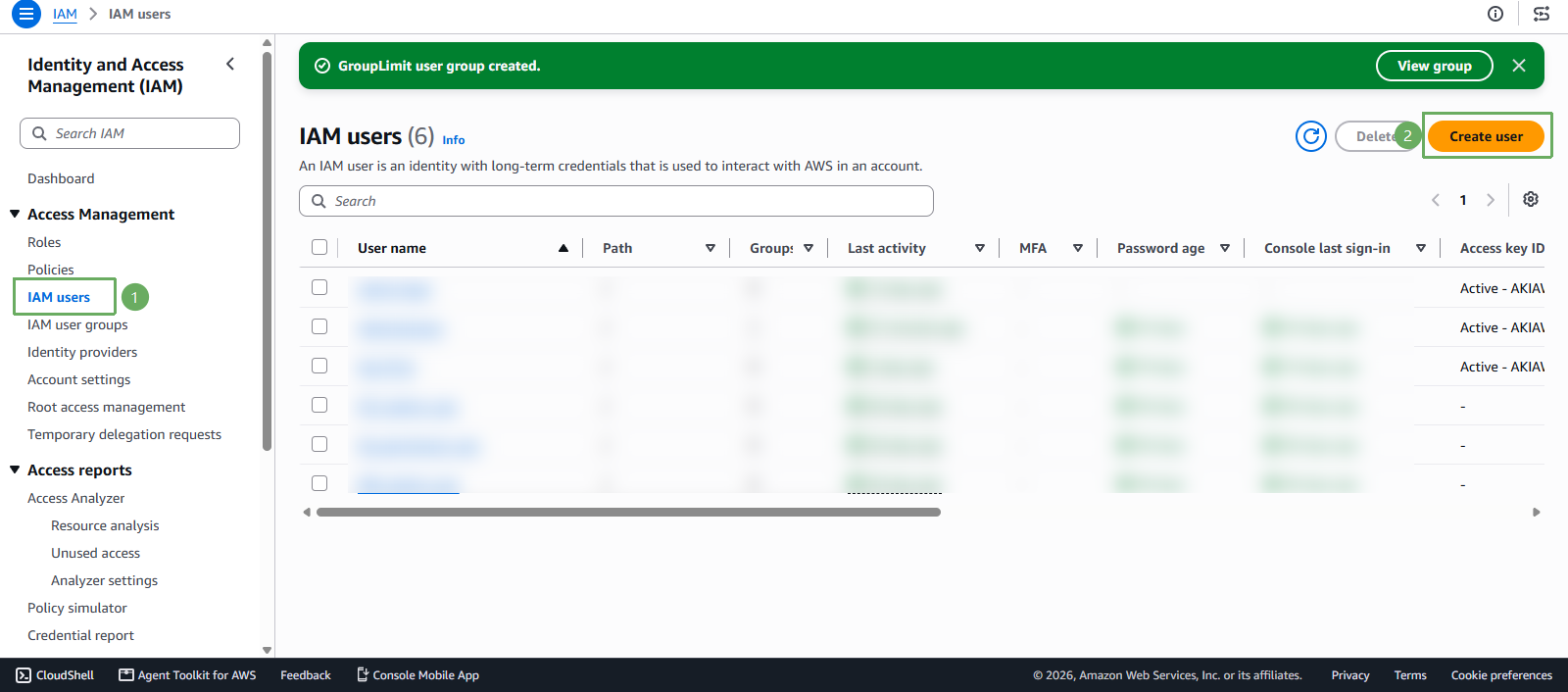This screenshot has height=692, width=1568.
Task: Open Access Analyzer
Action: (76, 498)
